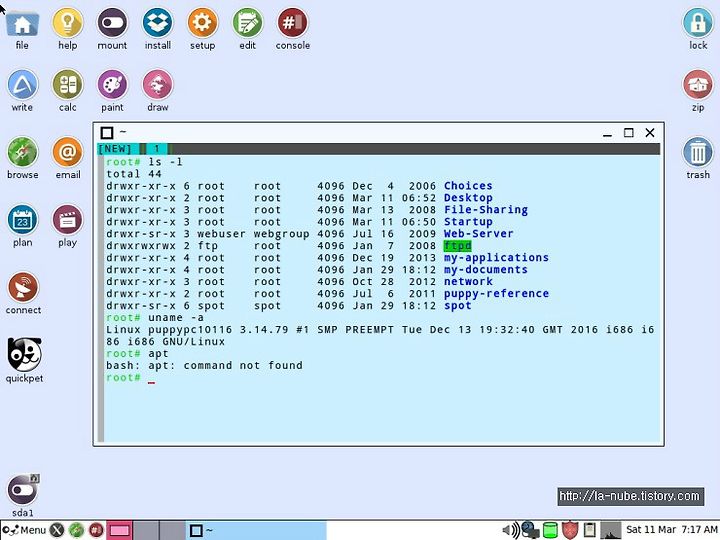Click the 'Startup' directory name
Viewport: 720px width, 540px height.
(x=468, y=222)
